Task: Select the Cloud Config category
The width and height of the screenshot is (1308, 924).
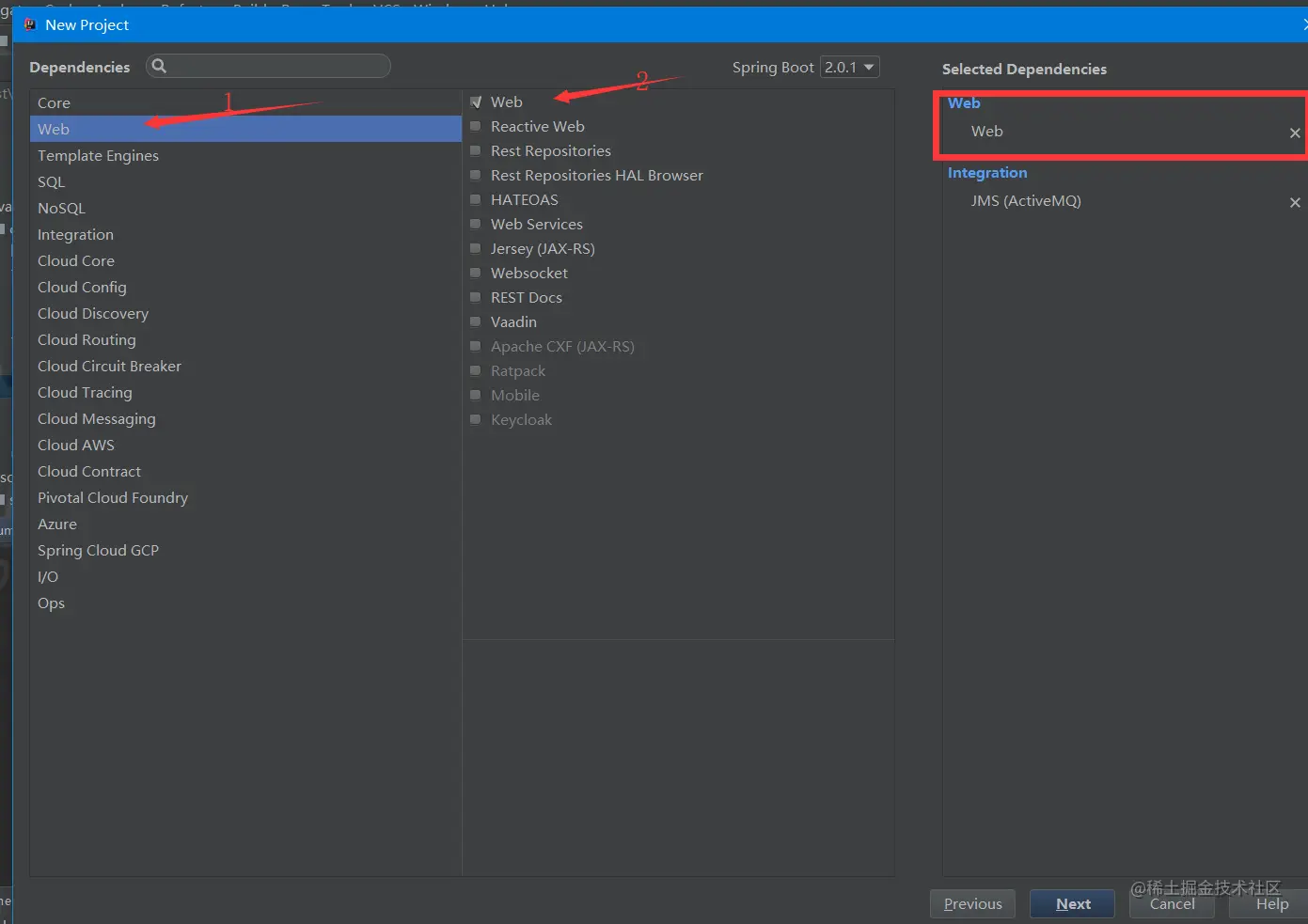Action: point(245,287)
